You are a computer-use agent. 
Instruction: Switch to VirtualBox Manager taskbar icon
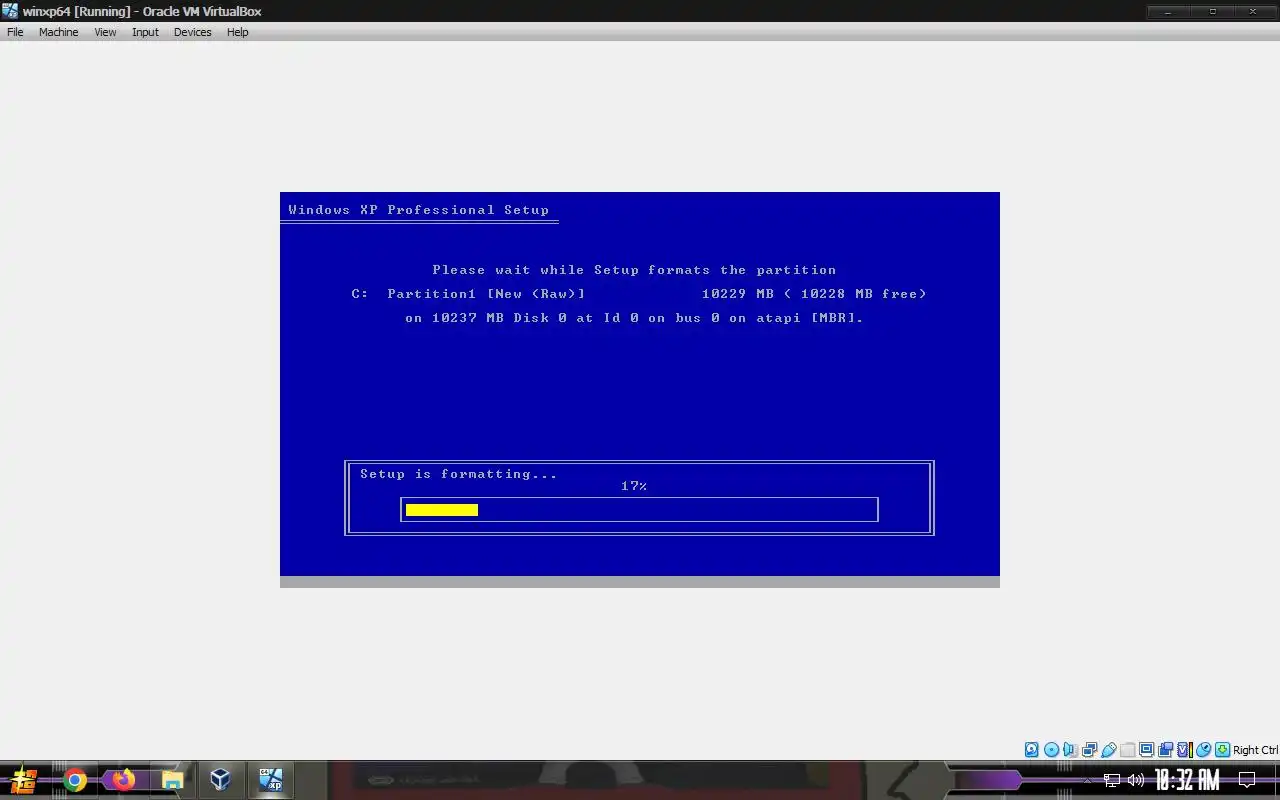pyautogui.click(x=221, y=780)
